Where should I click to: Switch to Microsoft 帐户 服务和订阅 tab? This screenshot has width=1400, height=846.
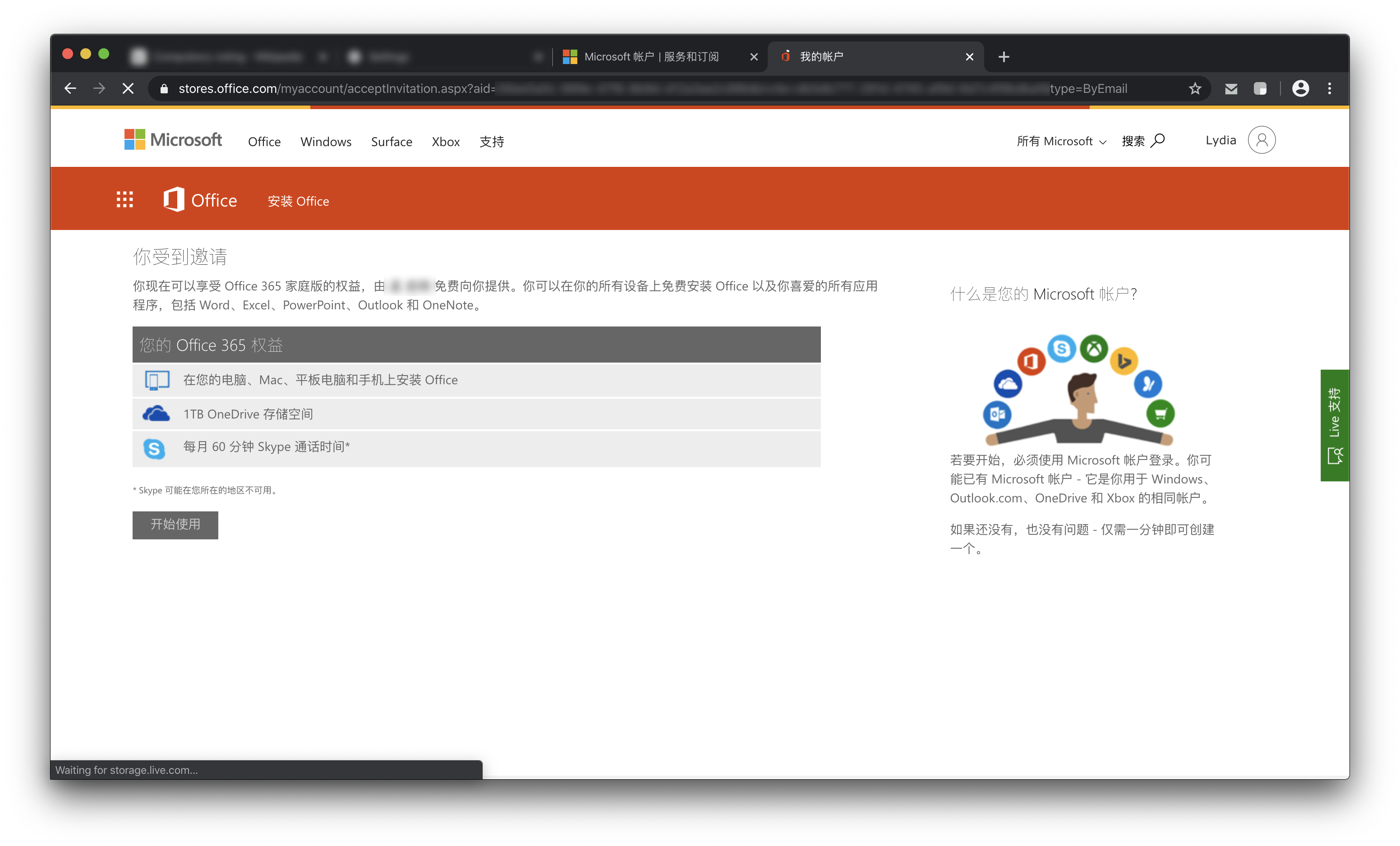650,57
